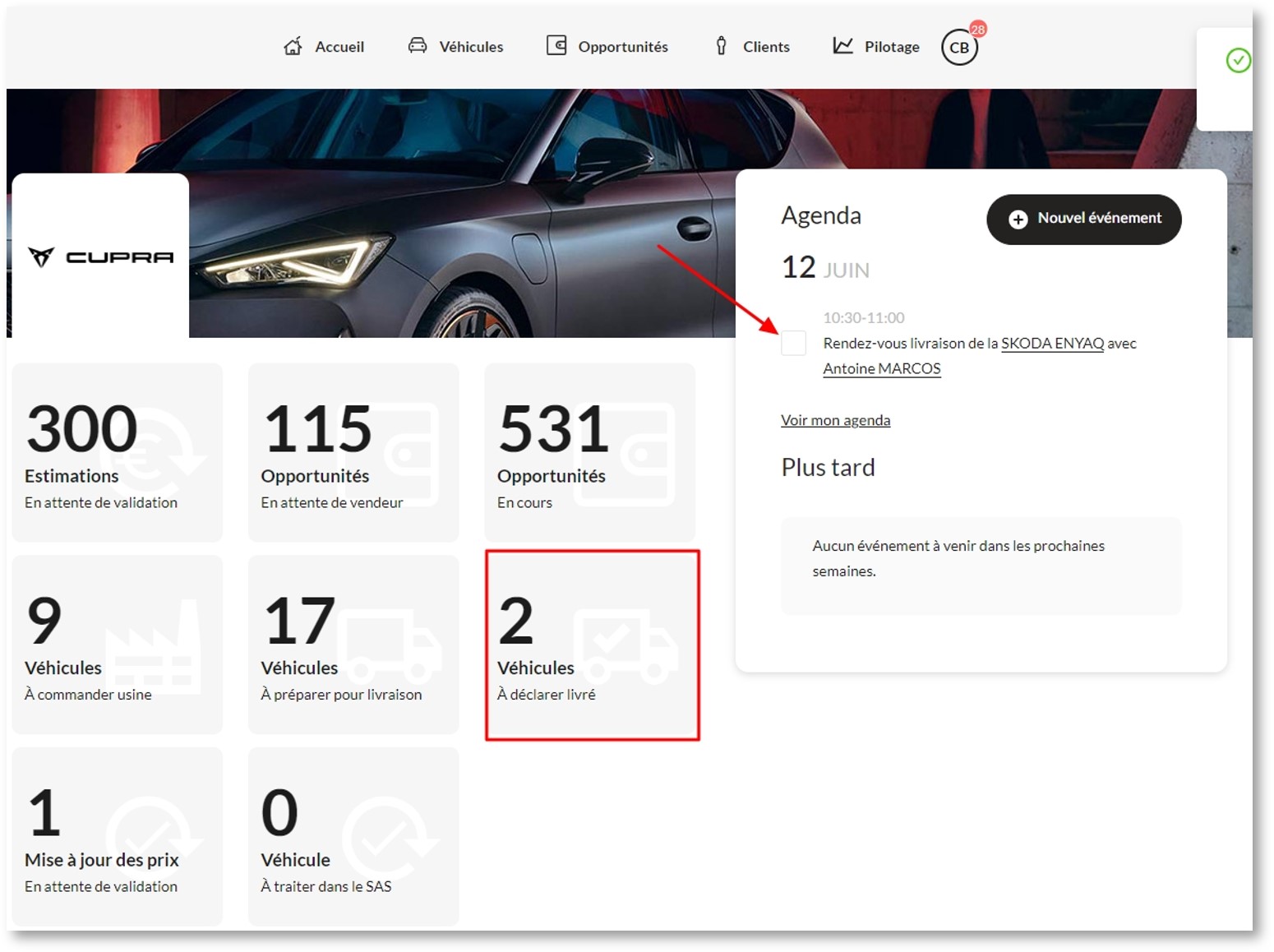The image size is (1274, 952).
Task: Open the 115 Opportunités card
Action: click(x=353, y=453)
